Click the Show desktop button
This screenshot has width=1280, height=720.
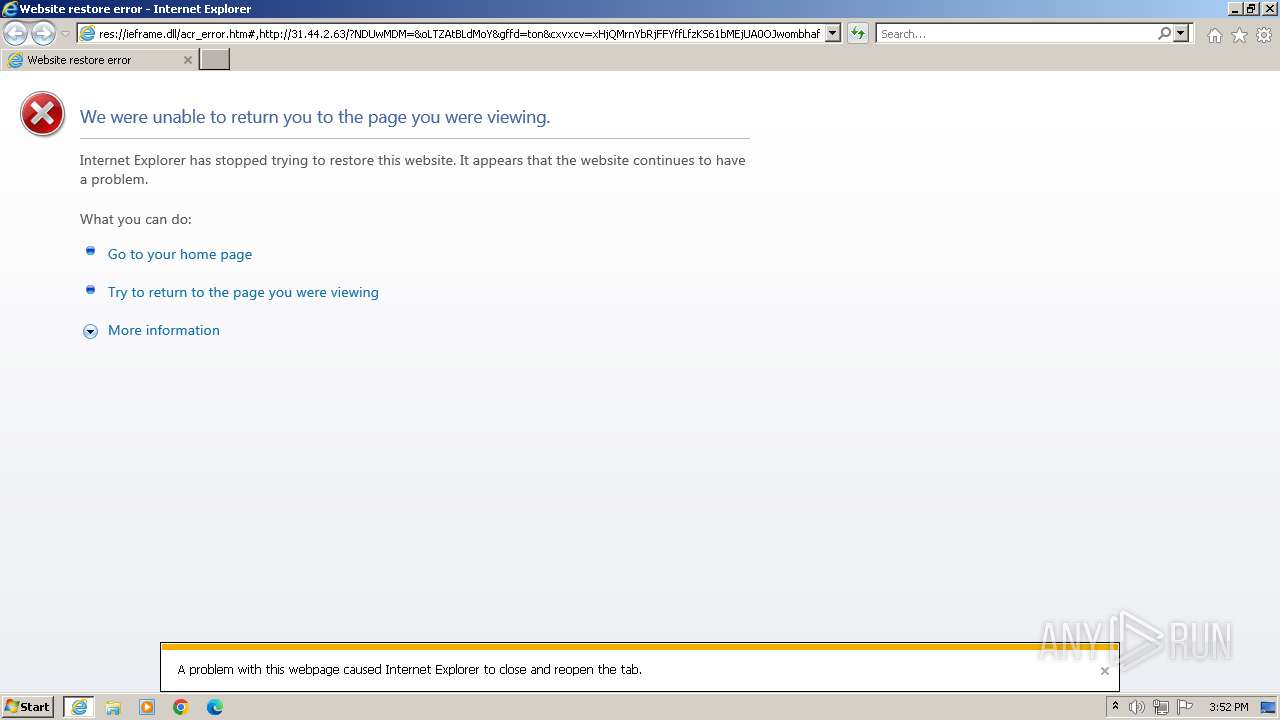tap(1268, 707)
